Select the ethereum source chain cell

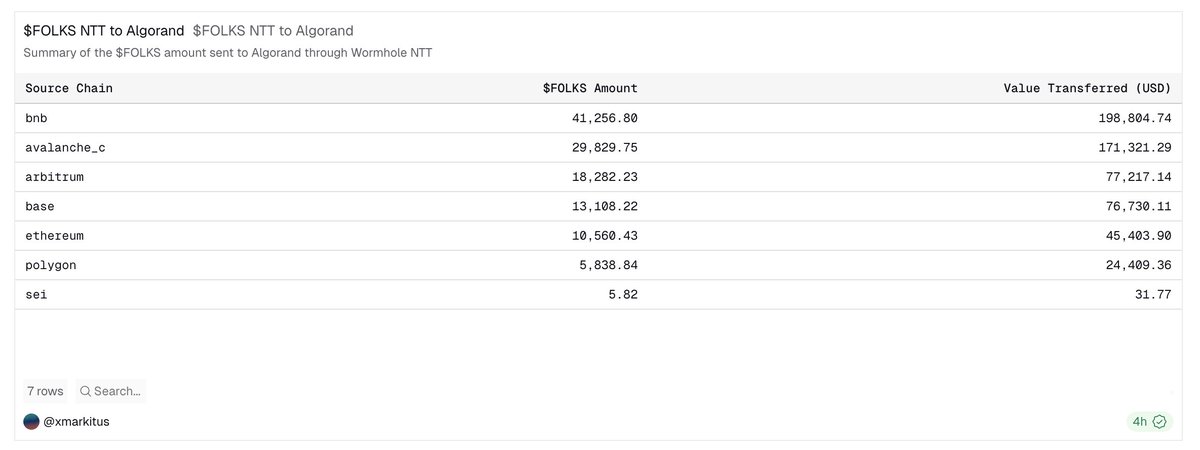point(54,236)
